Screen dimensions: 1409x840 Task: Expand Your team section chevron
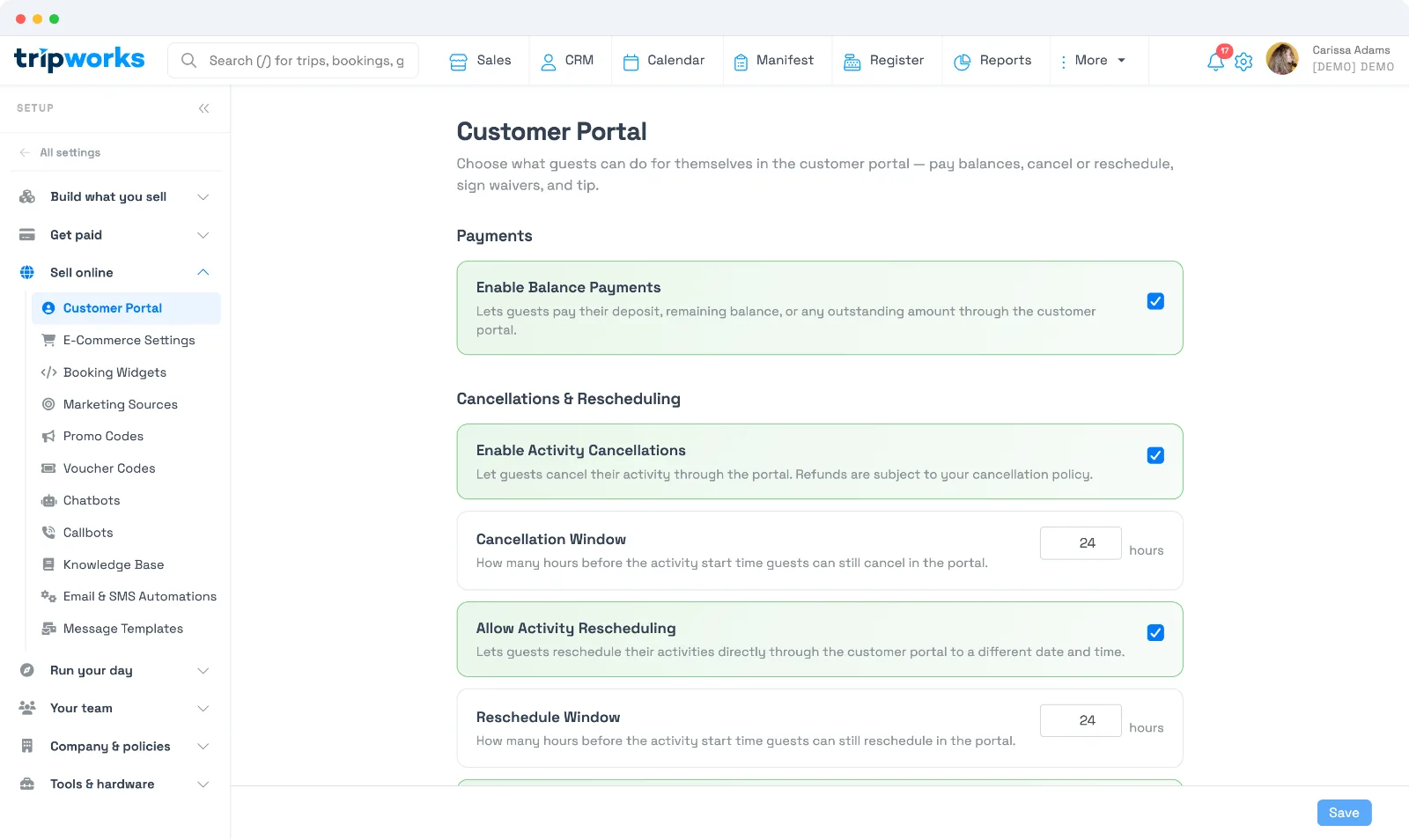[203, 709]
